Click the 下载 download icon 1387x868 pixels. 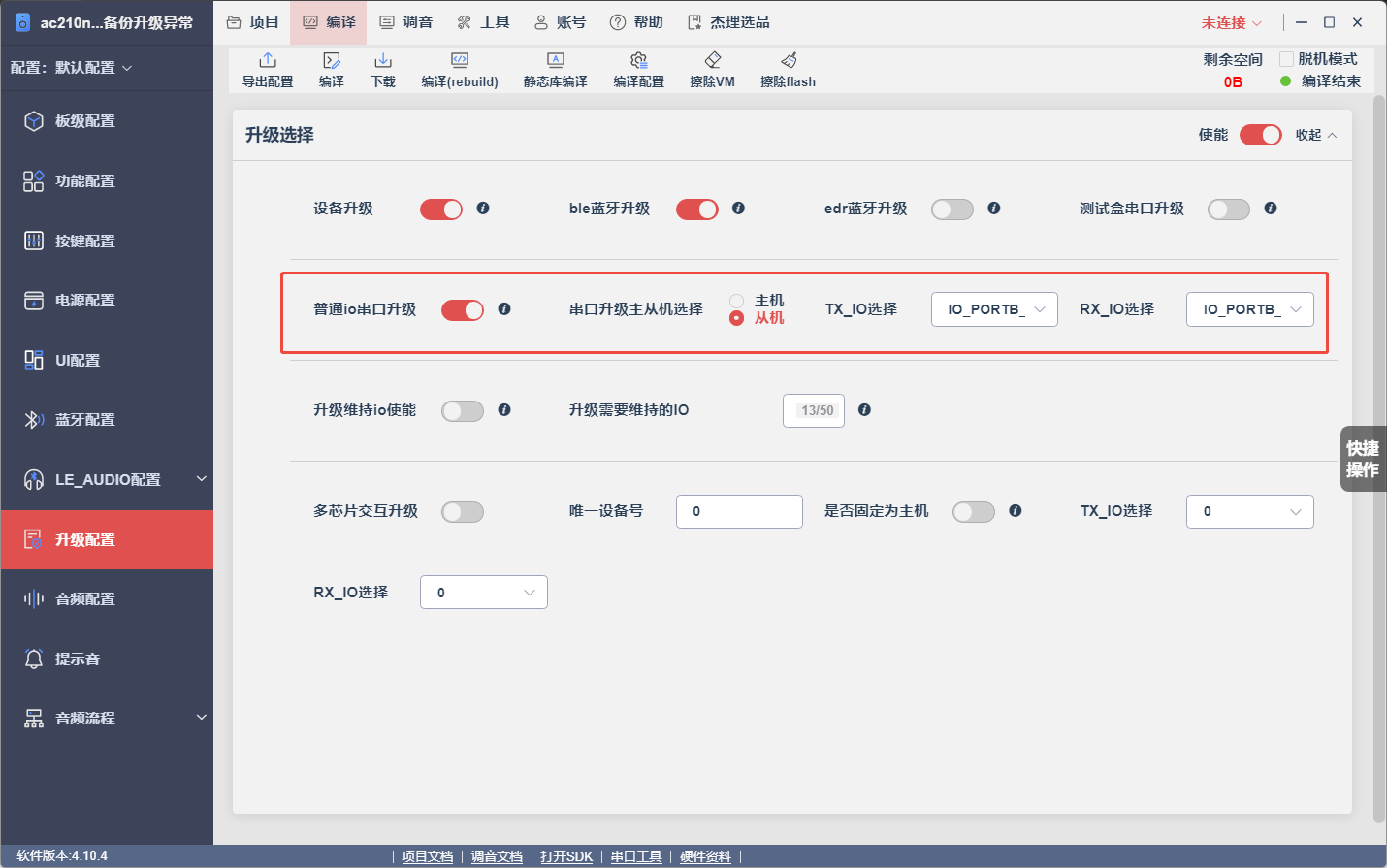click(383, 60)
